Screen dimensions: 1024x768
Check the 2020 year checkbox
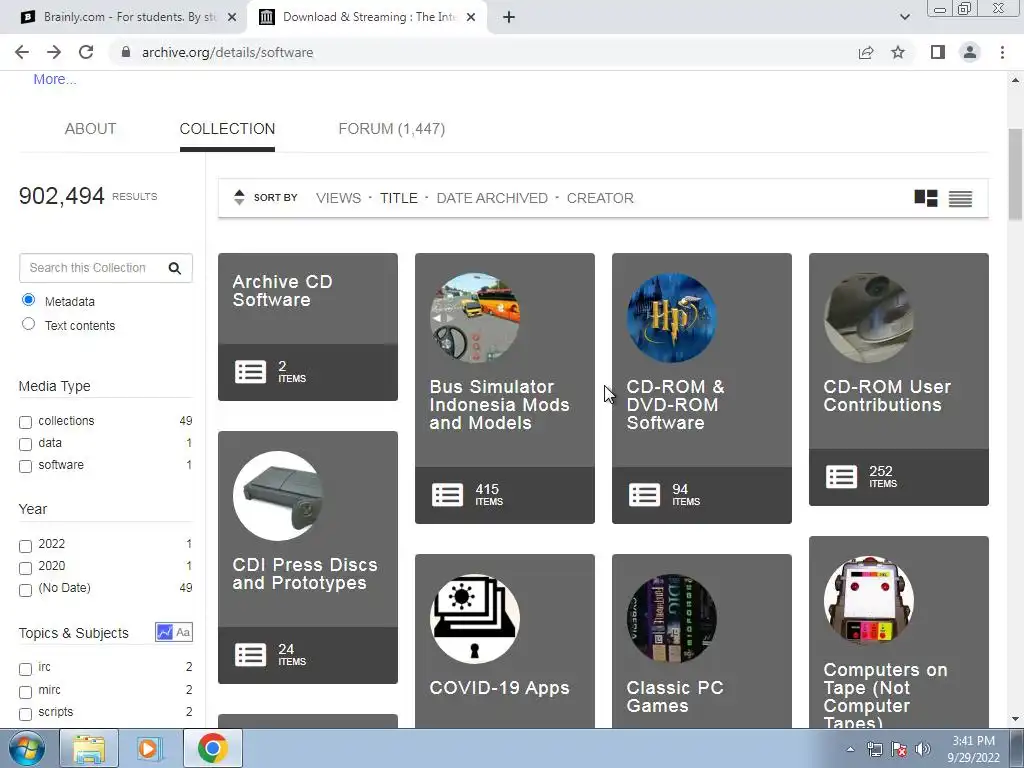pyautogui.click(x=25, y=568)
